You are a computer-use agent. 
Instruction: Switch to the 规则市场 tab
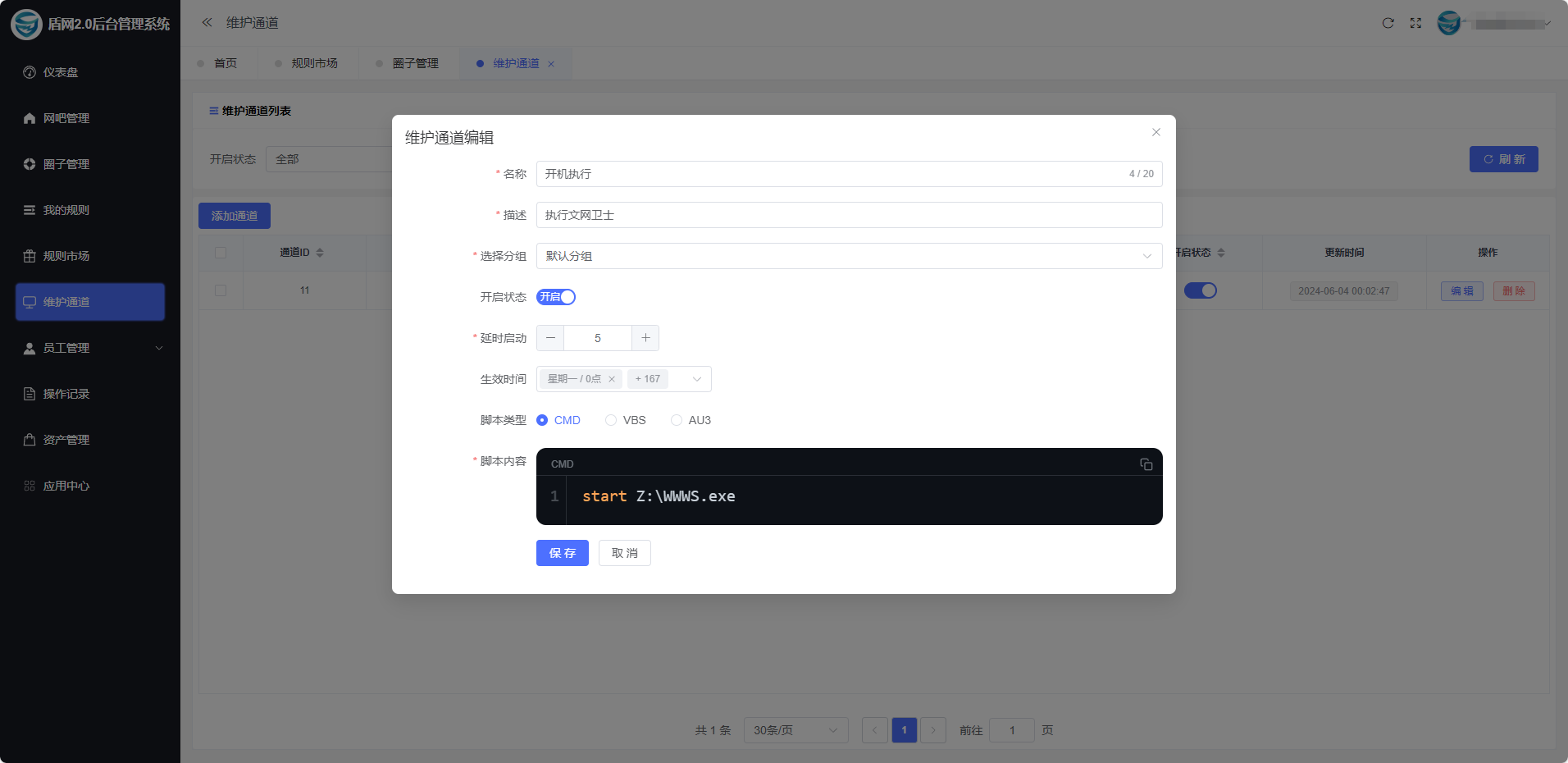314,63
